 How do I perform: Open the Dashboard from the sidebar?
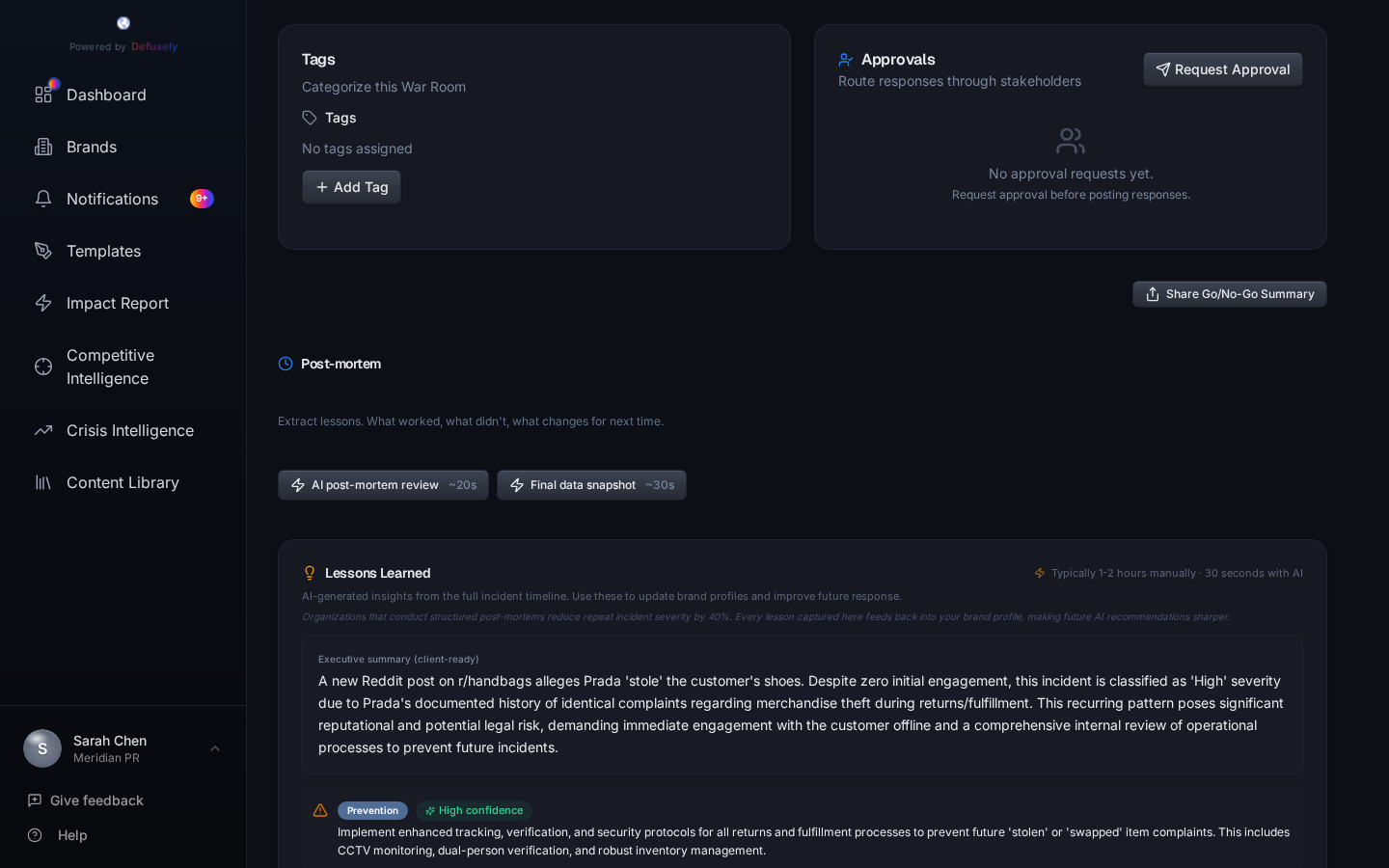pos(43,95)
